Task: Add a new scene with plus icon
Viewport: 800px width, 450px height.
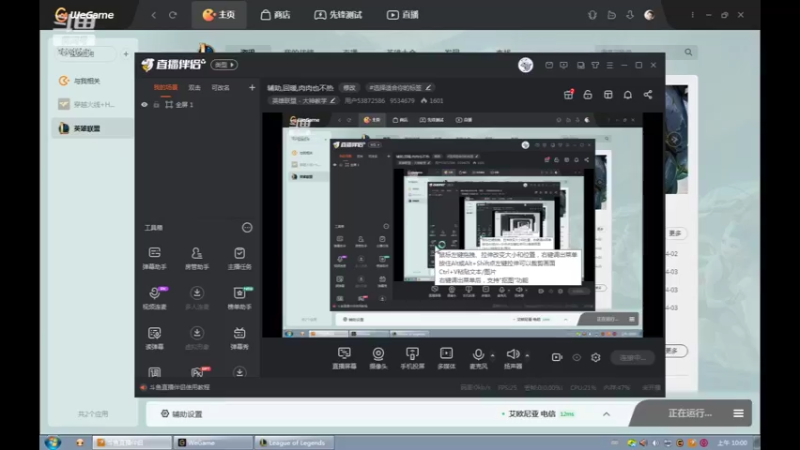Action: (x=252, y=88)
